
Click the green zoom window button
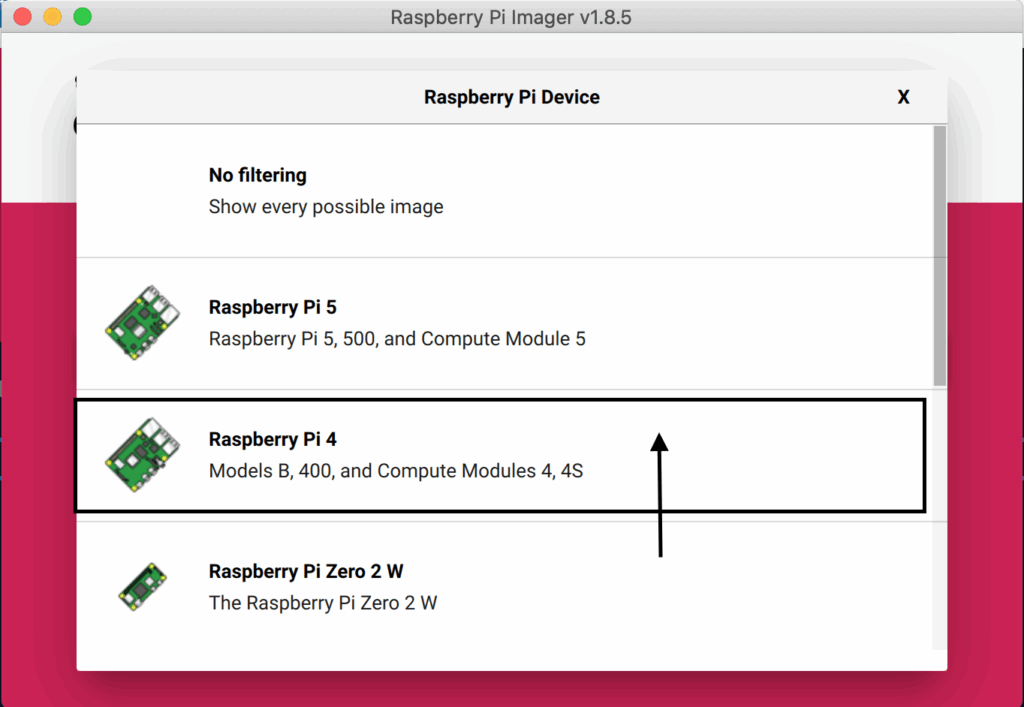[82, 16]
